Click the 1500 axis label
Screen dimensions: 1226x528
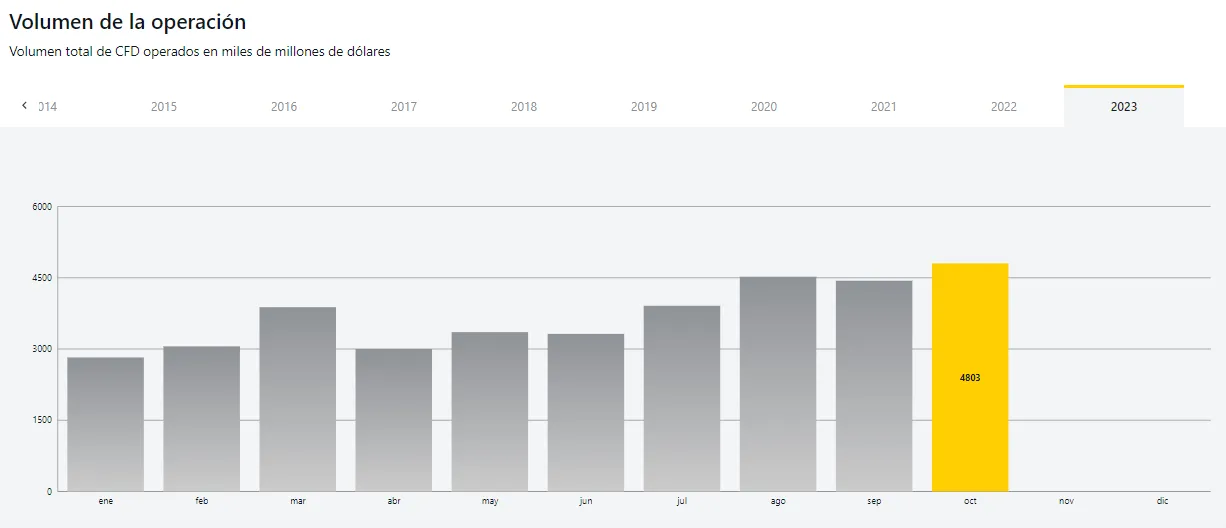(x=41, y=420)
